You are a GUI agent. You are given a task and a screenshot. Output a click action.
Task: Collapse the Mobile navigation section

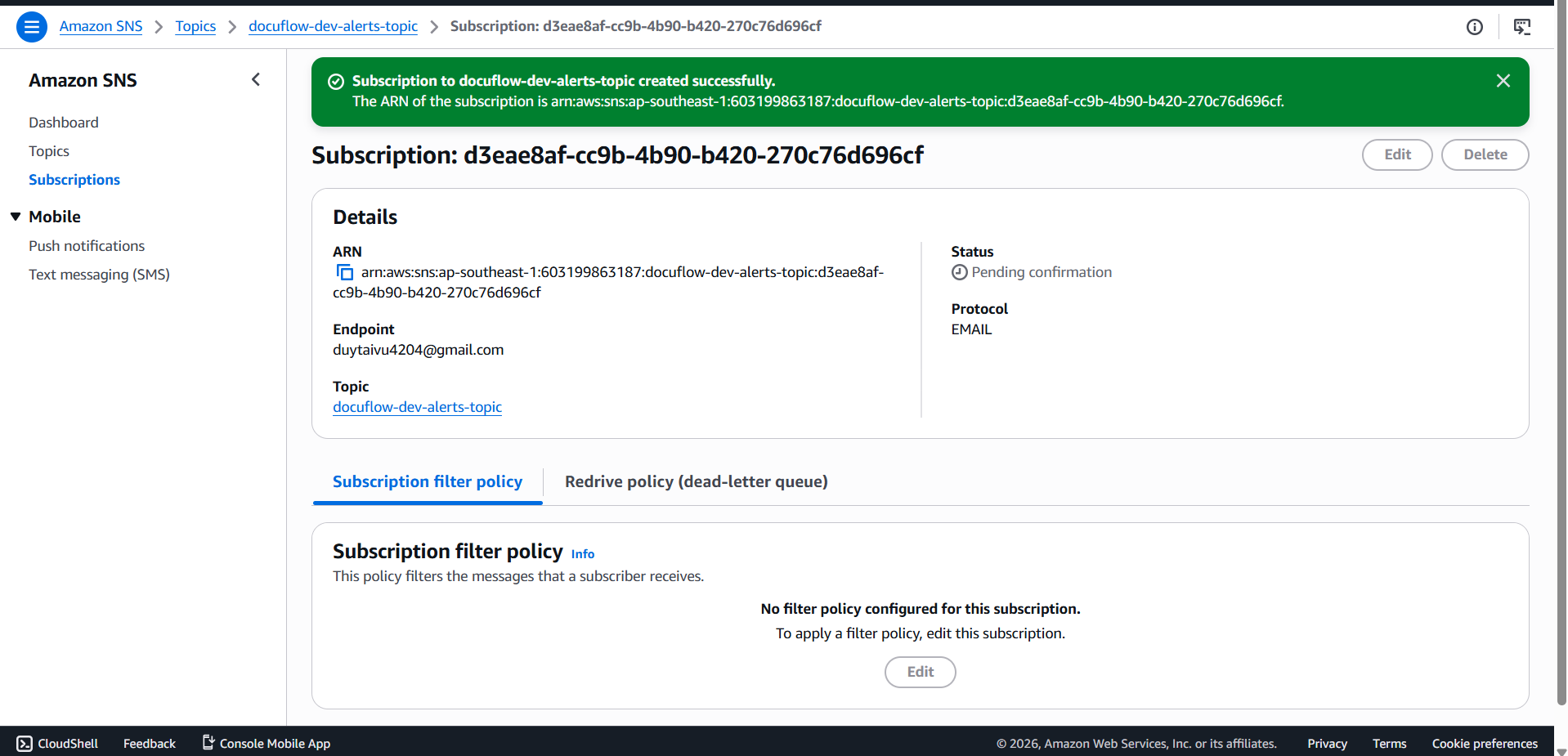[x=16, y=217]
